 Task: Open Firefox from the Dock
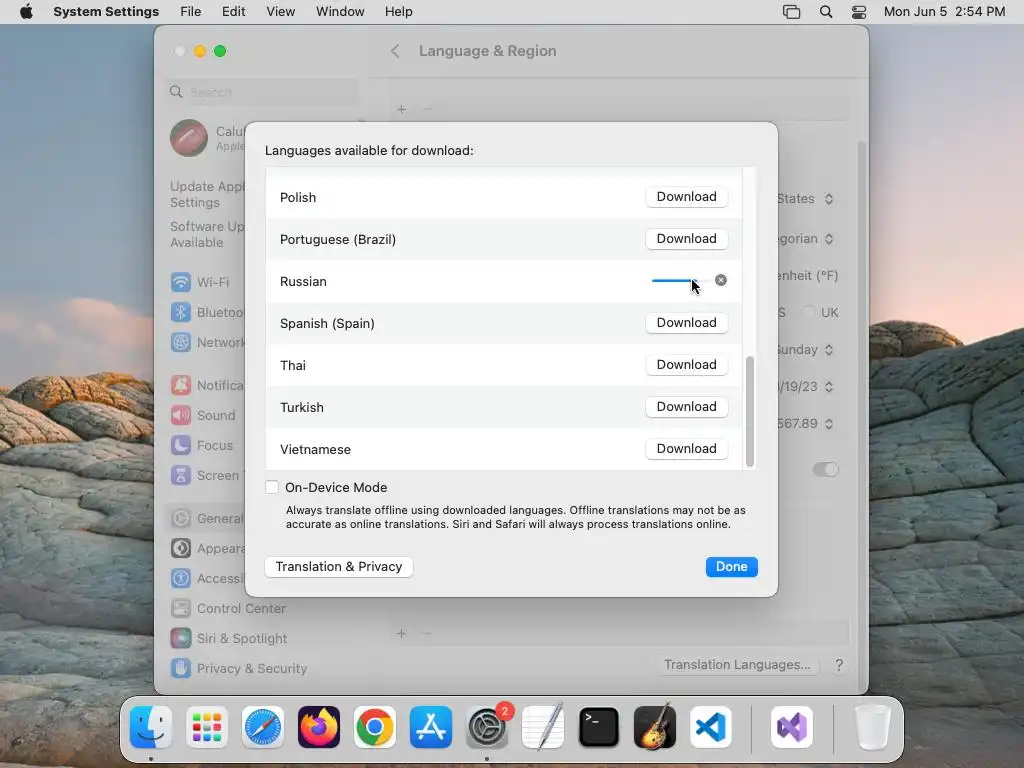point(319,727)
